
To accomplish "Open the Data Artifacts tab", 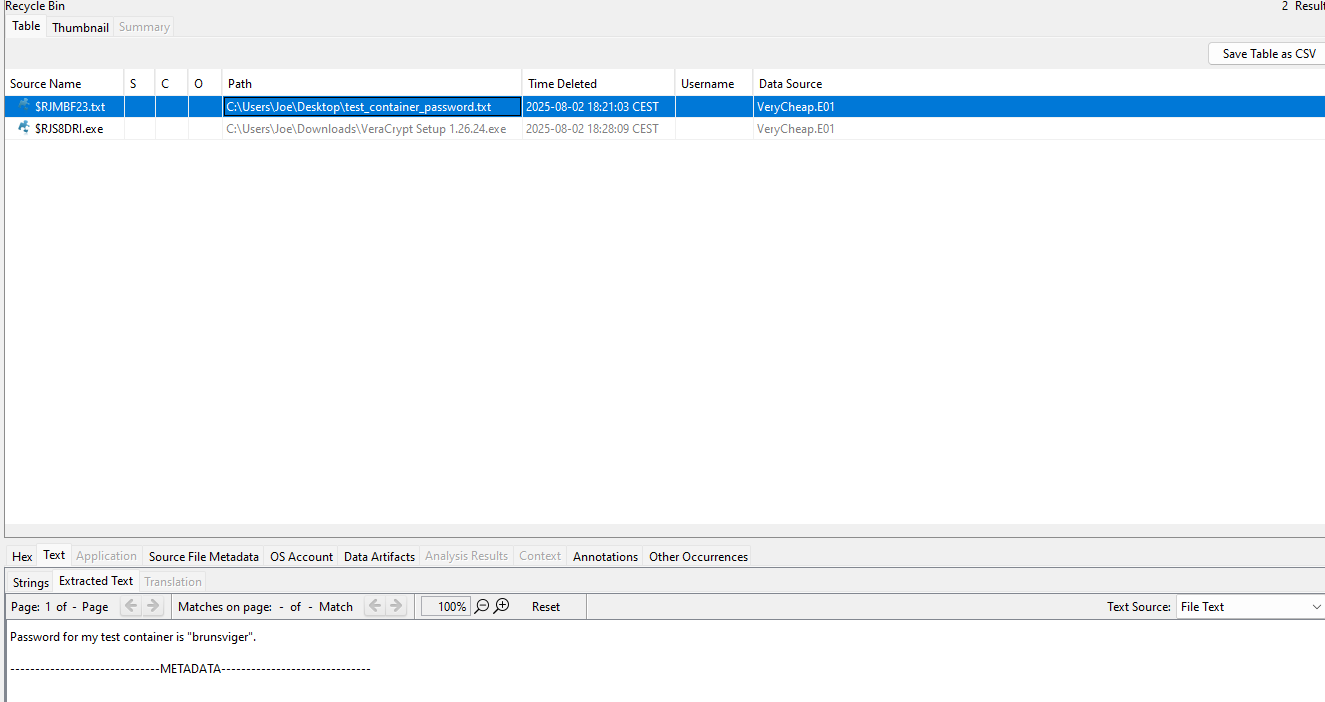I will 379,556.
